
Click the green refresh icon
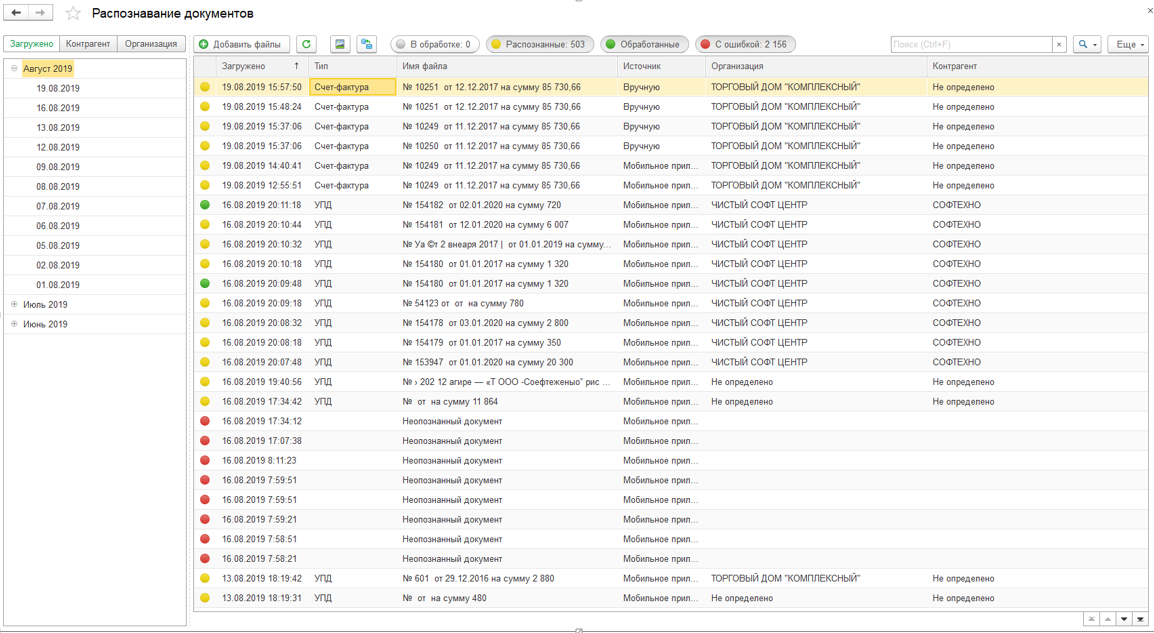(x=307, y=44)
